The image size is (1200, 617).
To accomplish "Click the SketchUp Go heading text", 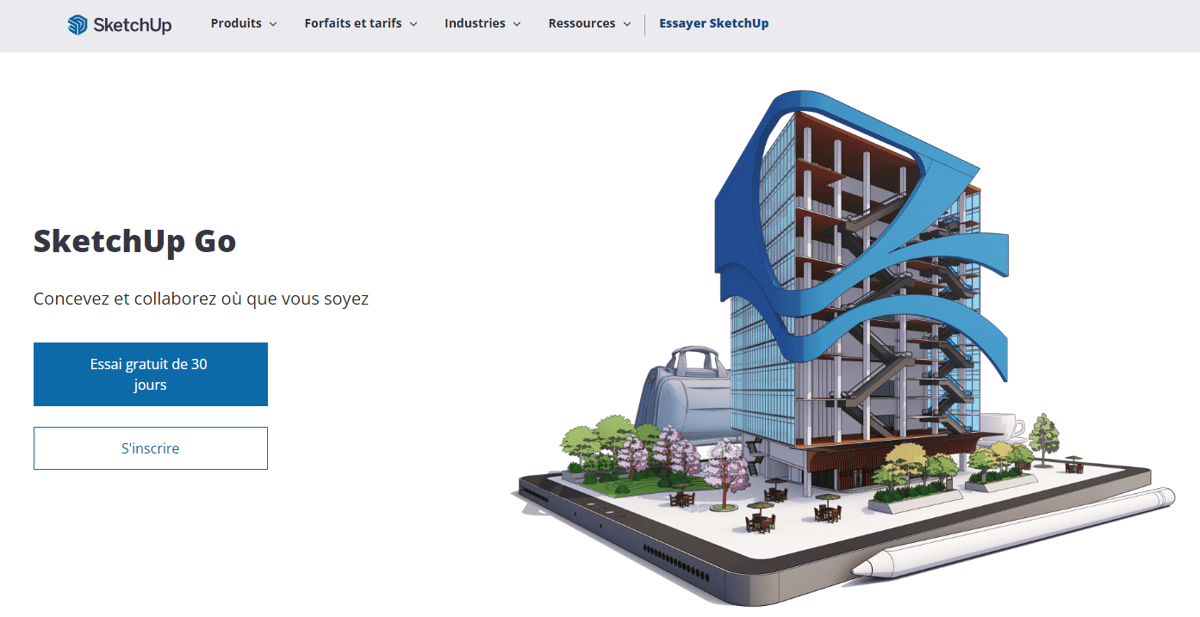I will coord(135,241).
